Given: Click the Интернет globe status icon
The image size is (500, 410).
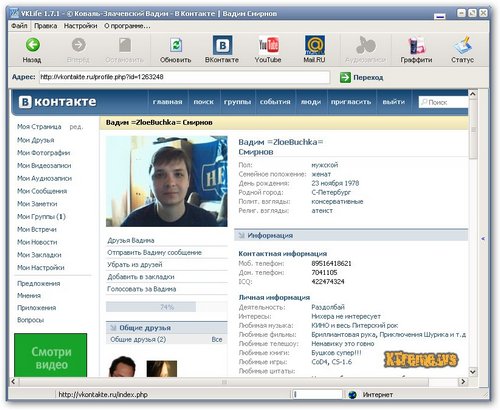Looking at the screenshot, I should point(352,395).
